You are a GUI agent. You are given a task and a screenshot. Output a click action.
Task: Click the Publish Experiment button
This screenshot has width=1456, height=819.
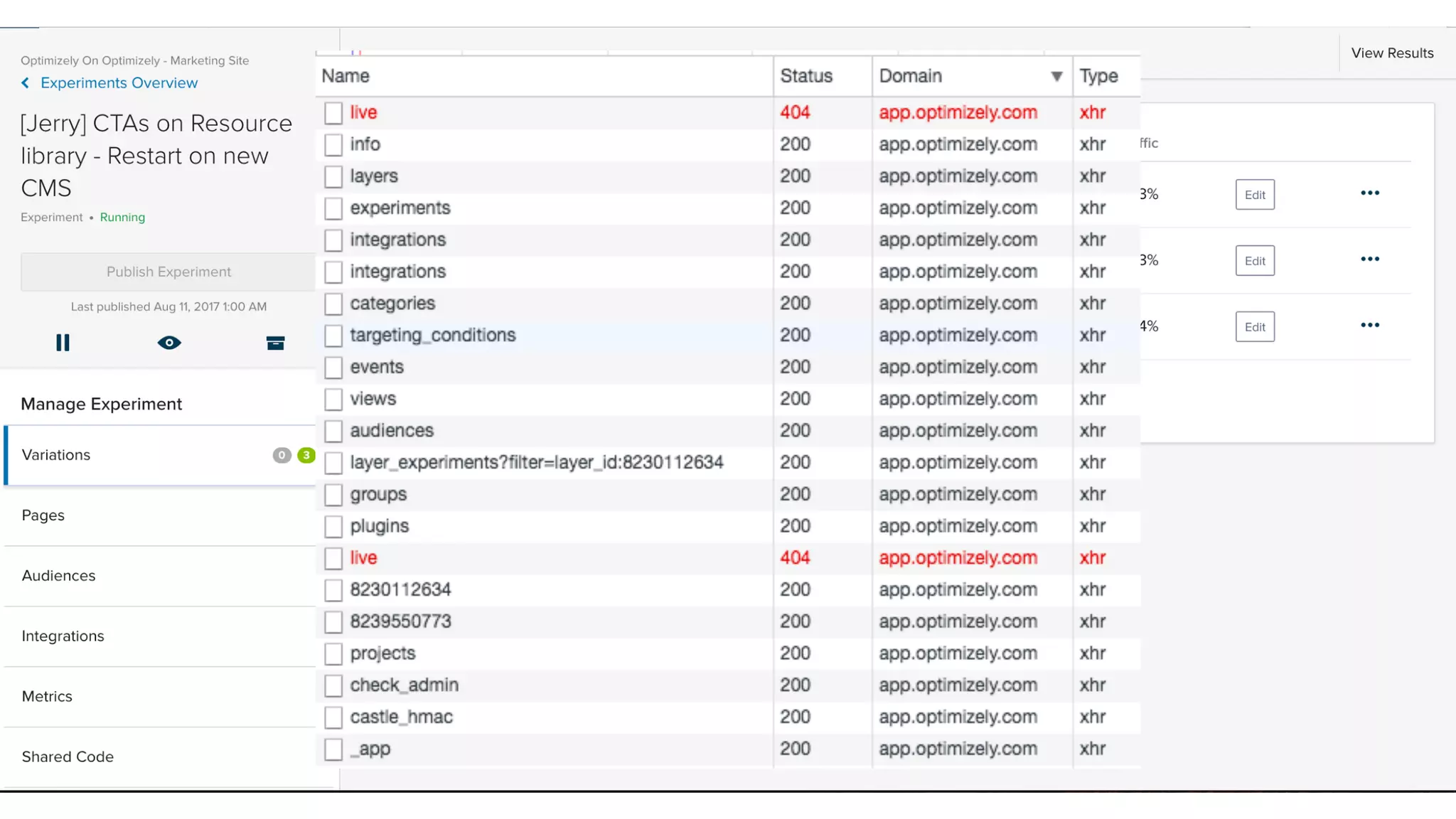pyautogui.click(x=168, y=272)
